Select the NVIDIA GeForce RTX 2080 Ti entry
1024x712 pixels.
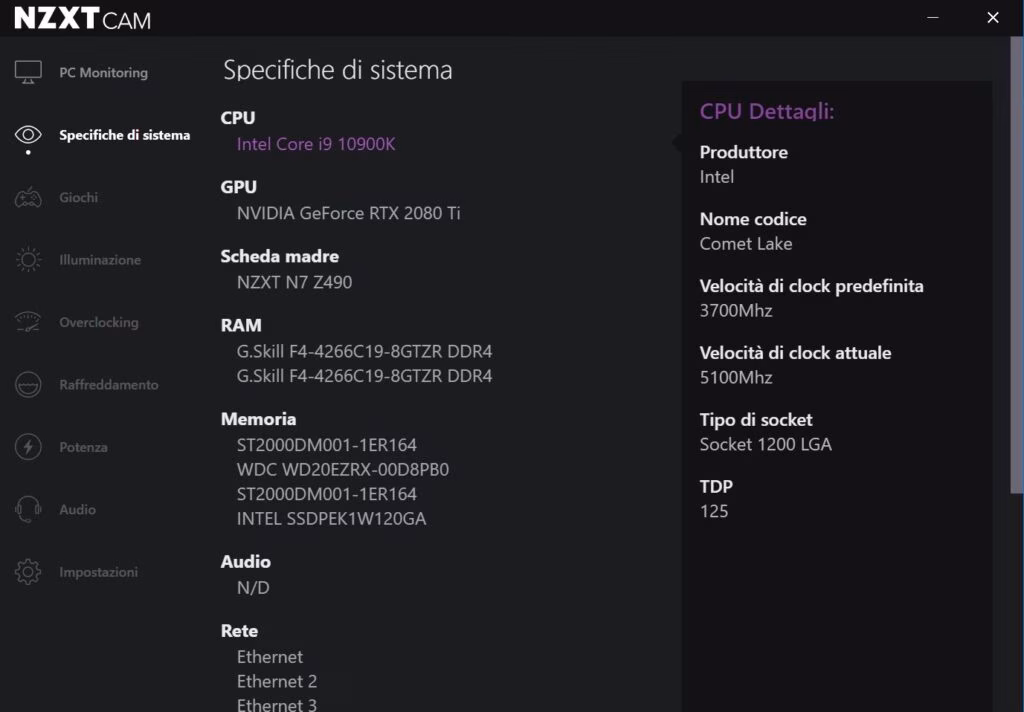[349, 213]
